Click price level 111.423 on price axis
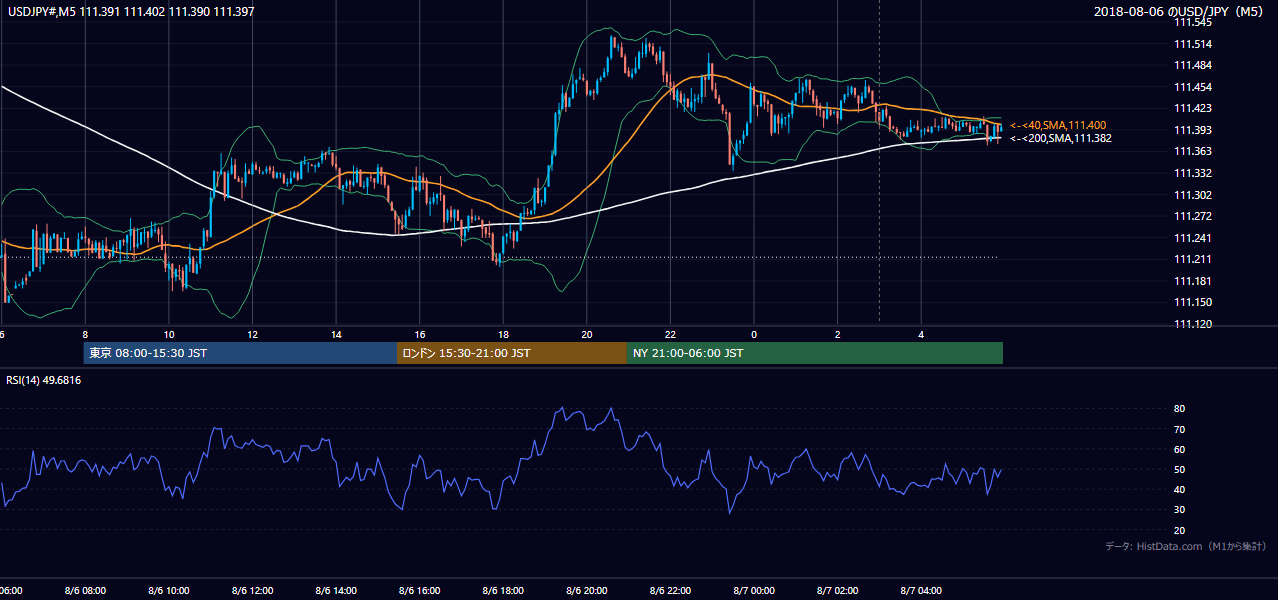The width and height of the screenshot is (1278, 600). coord(1193,108)
